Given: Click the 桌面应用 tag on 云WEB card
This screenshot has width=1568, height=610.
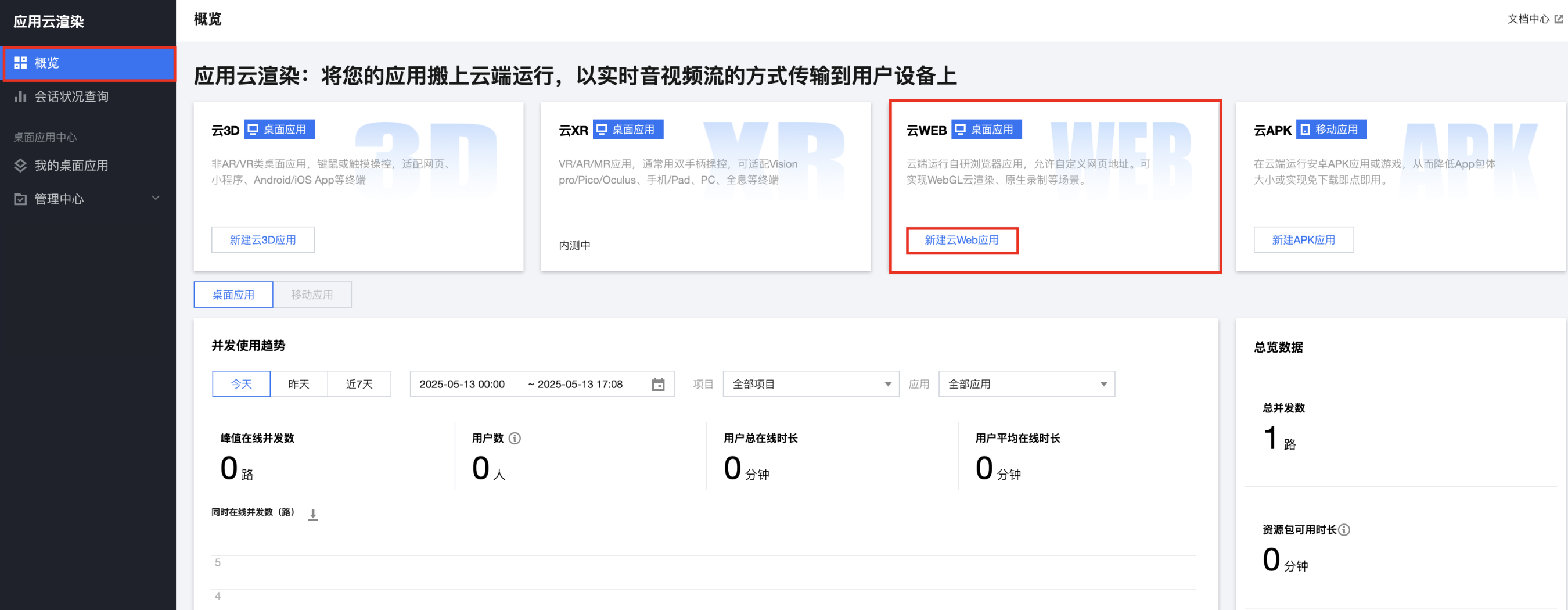Looking at the screenshot, I should [987, 130].
